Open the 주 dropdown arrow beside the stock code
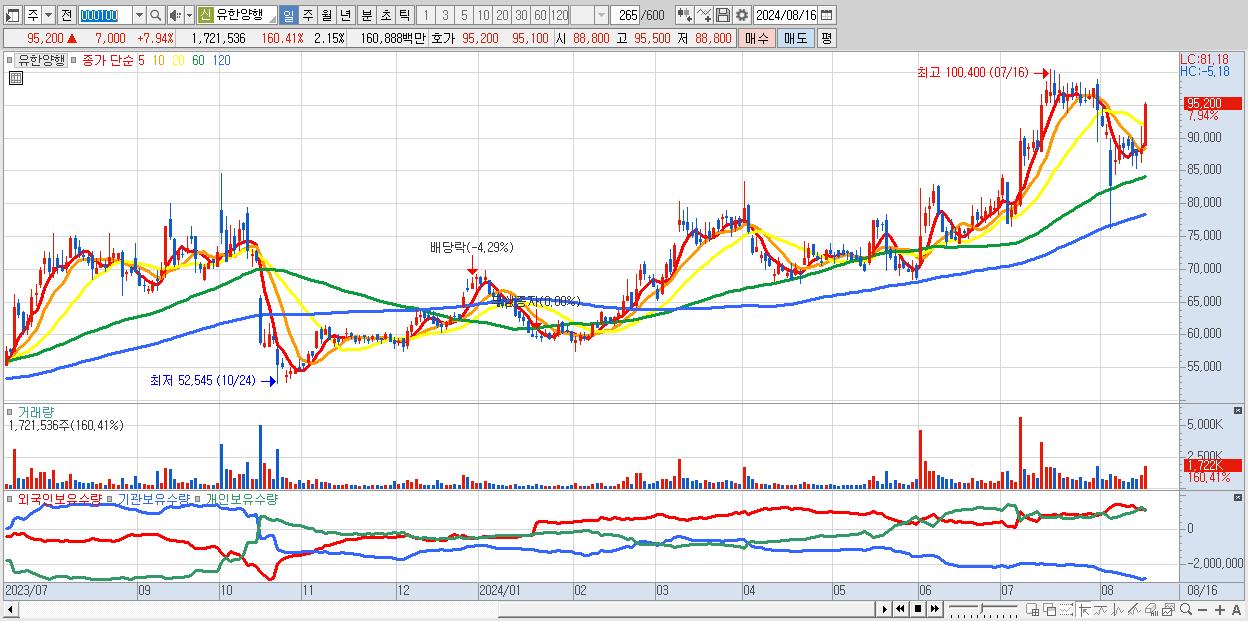Image resolution: width=1248 pixels, height=621 pixels. pos(48,15)
